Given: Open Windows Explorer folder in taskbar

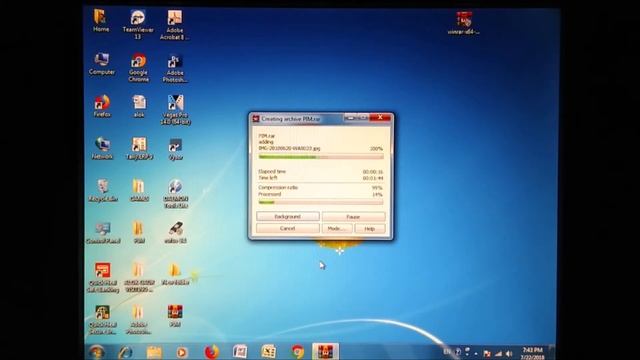Looking at the screenshot, I should (154, 352).
